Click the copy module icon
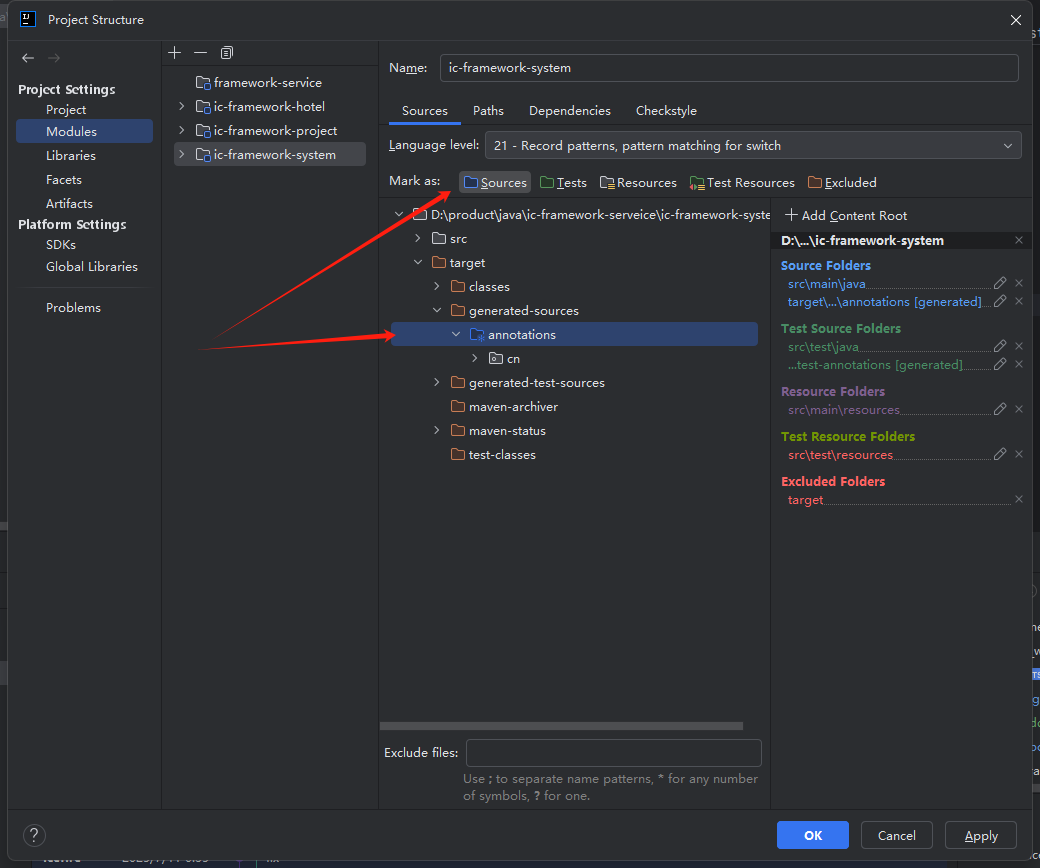 227,52
